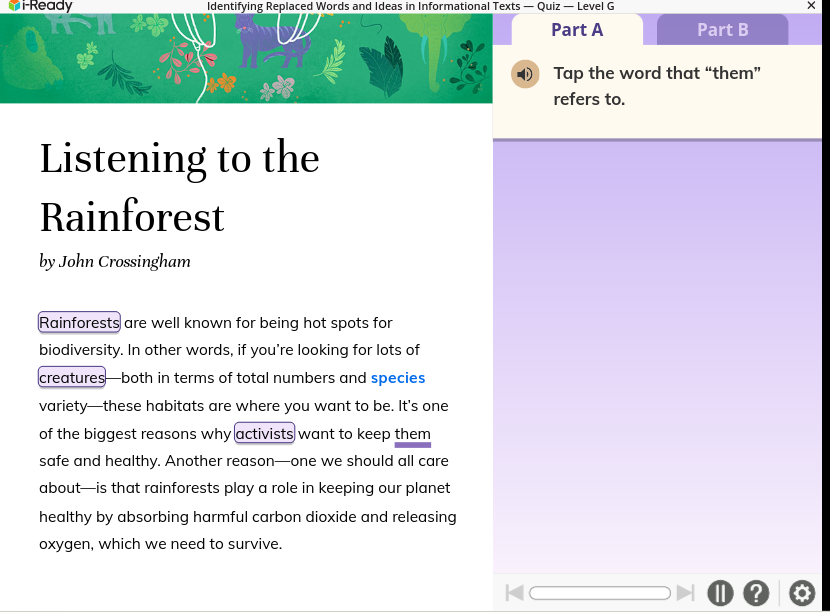Click the lesson progress bar
Image resolution: width=830 pixels, height=612 pixels.
pyautogui.click(x=600, y=593)
